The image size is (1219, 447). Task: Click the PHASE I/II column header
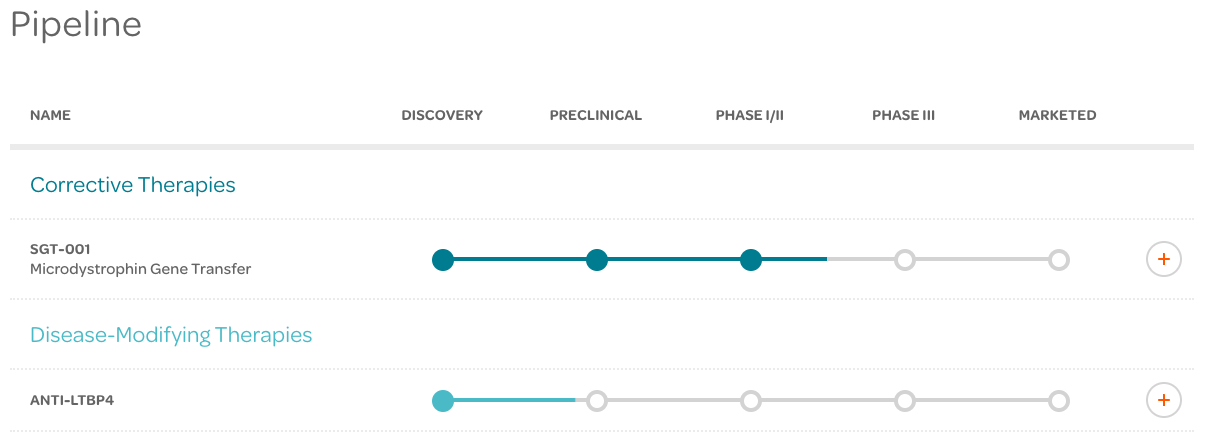[750, 115]
